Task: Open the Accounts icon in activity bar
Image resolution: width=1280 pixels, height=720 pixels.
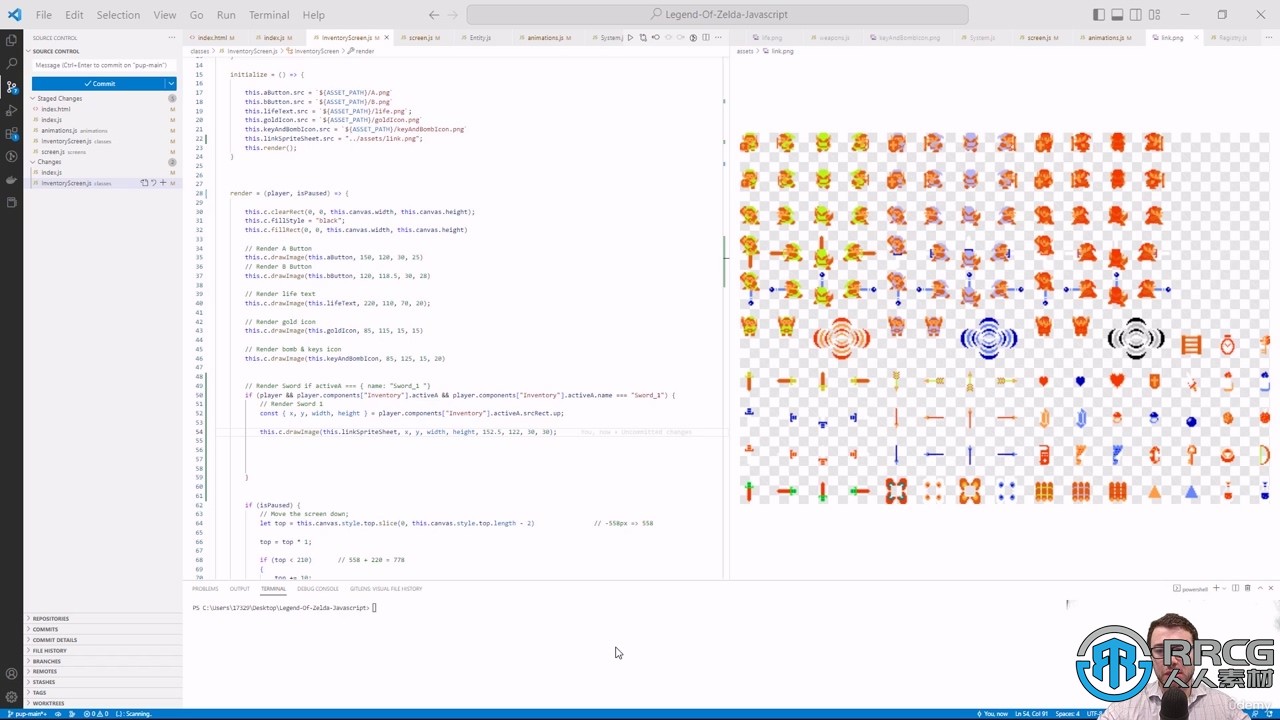Action: (12, 674)
